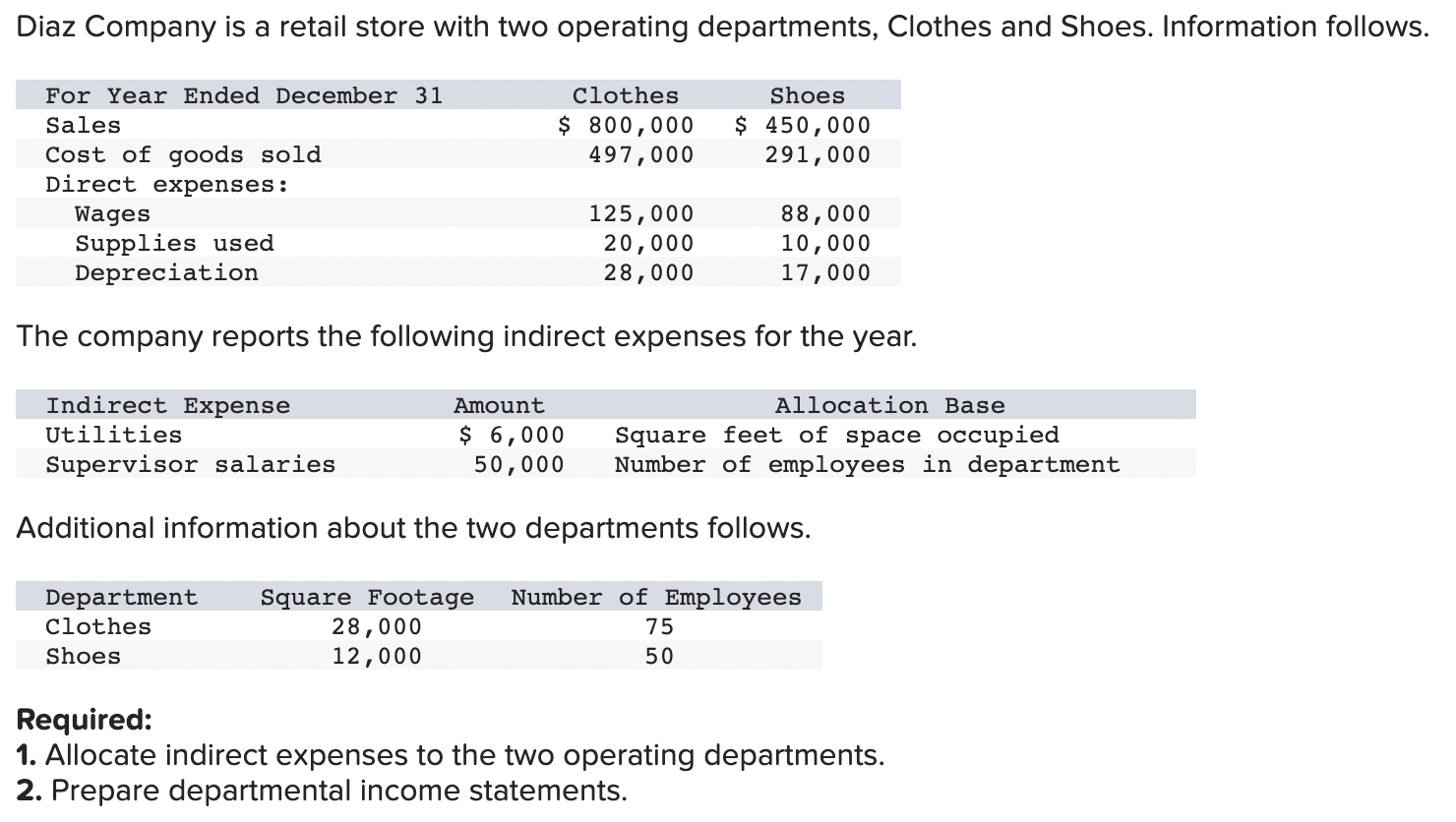Click the 'Number of Employees' column header
Image resolution: width=1456 pixels, height=822 pixels.
[656, 597]
